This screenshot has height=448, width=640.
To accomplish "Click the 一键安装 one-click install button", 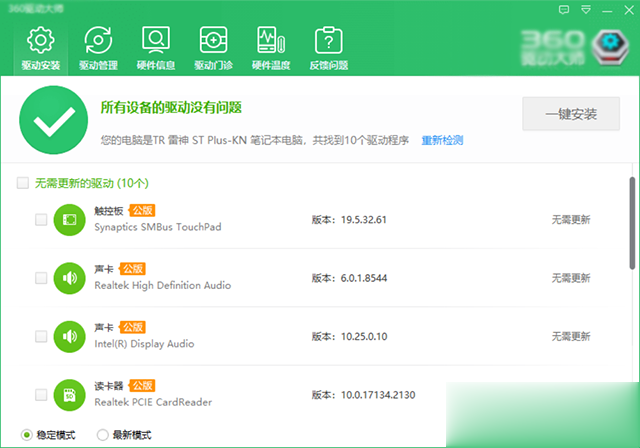I will 571,114.
